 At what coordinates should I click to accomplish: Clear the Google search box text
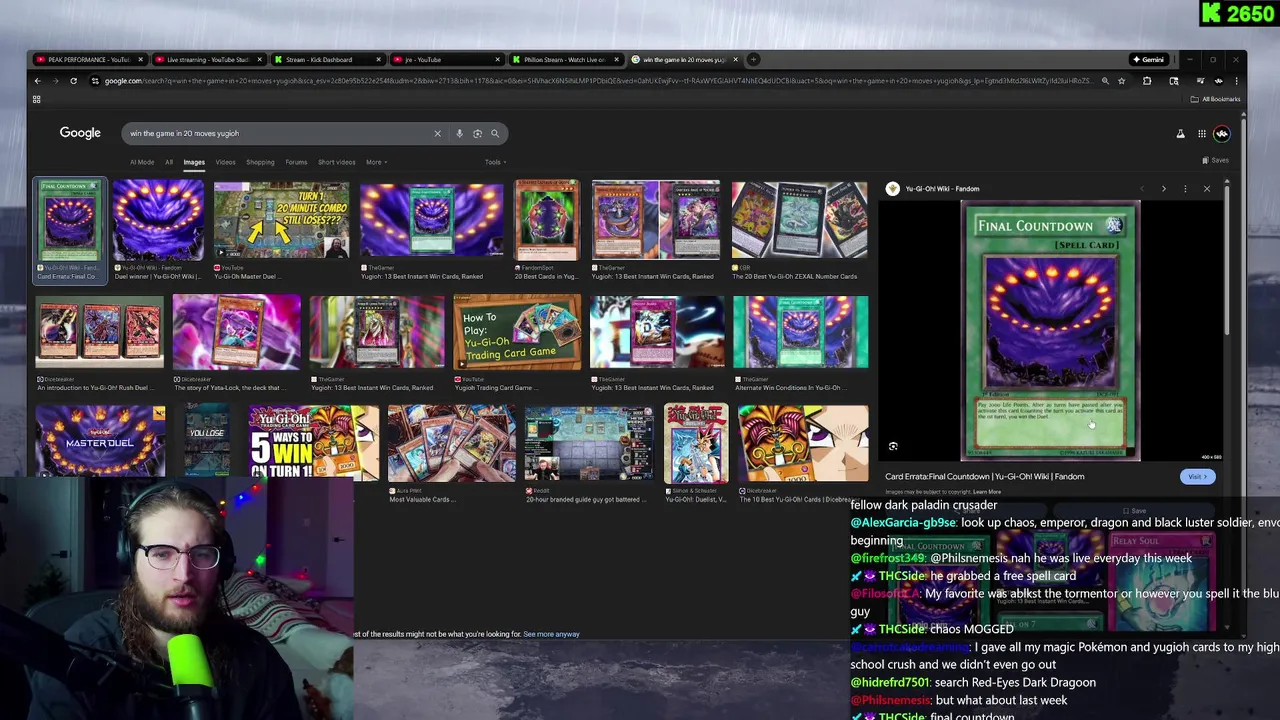click(x=437, y=133)
